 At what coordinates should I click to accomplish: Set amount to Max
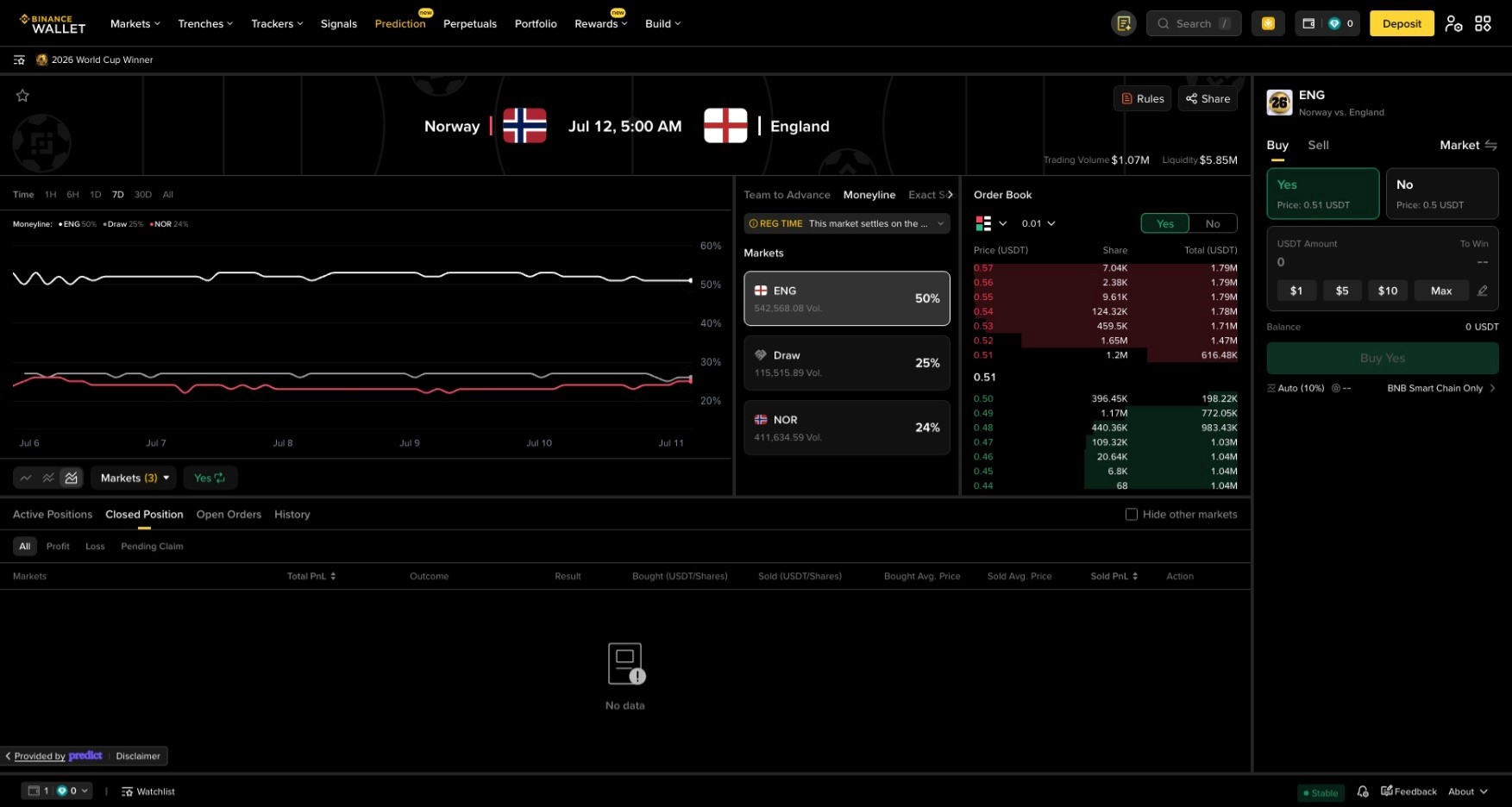point(1441,291)
